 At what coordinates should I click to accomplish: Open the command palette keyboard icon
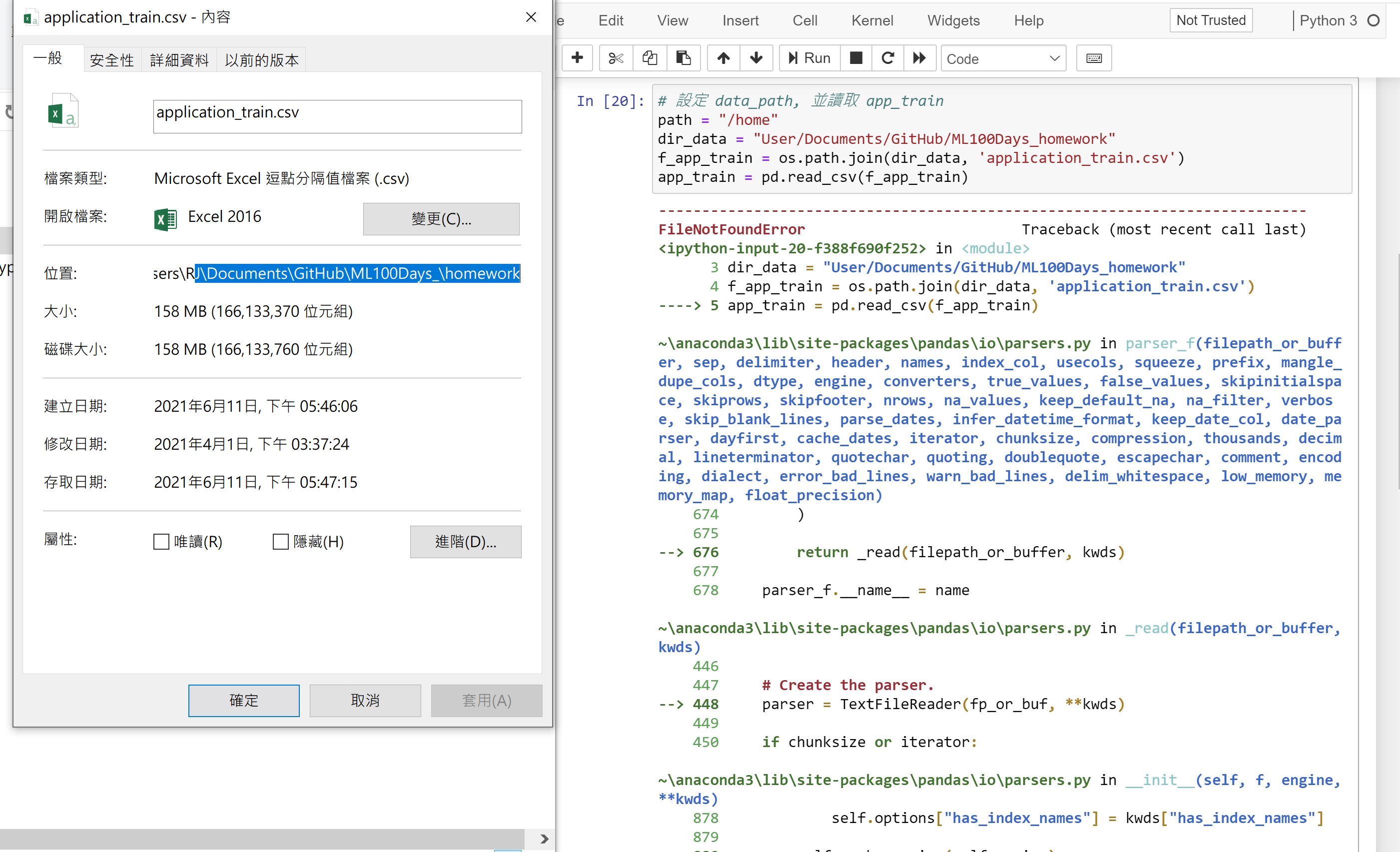point(1094,58)
